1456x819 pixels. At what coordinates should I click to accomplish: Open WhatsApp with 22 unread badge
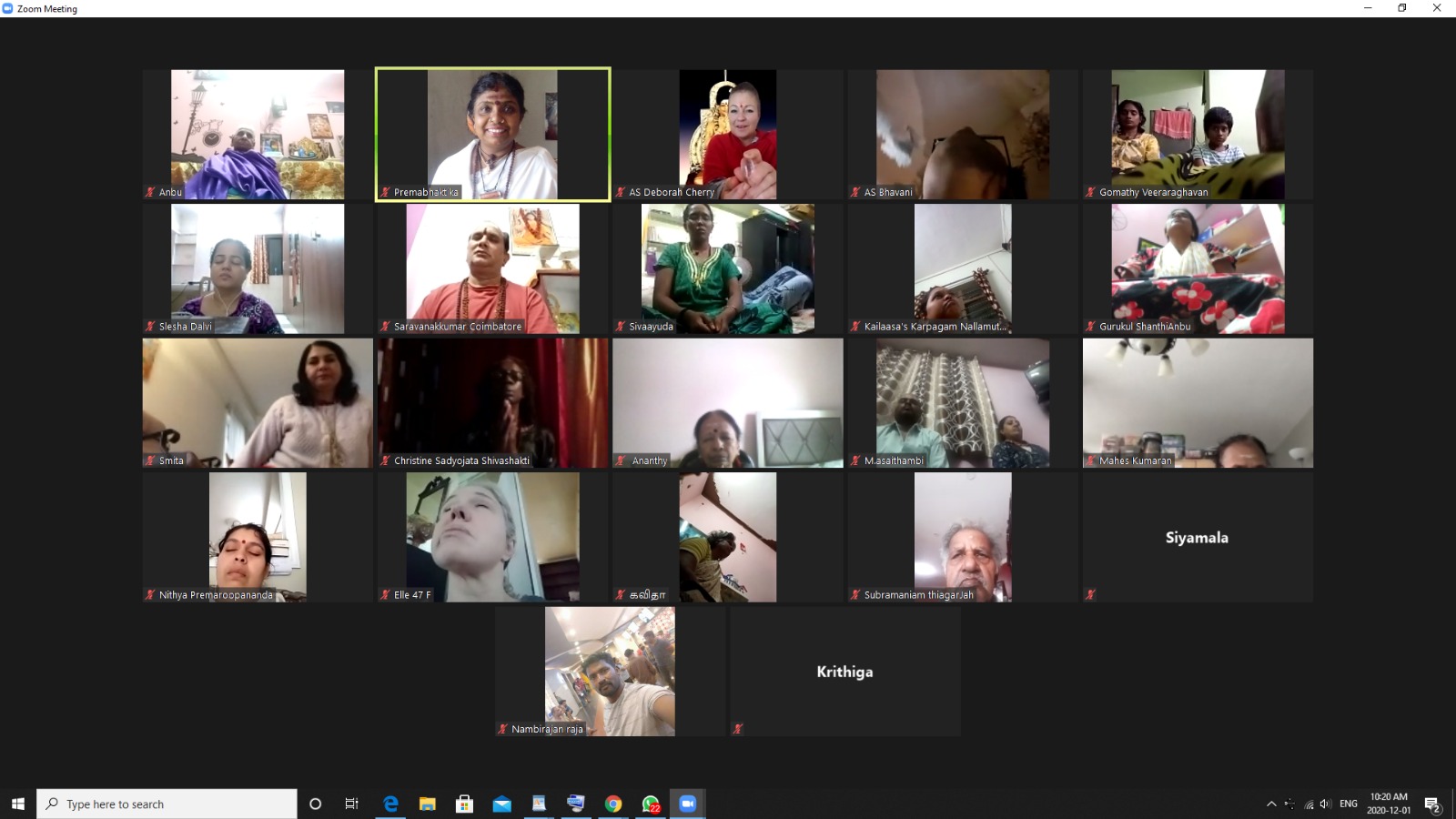[x=651, y=804]
